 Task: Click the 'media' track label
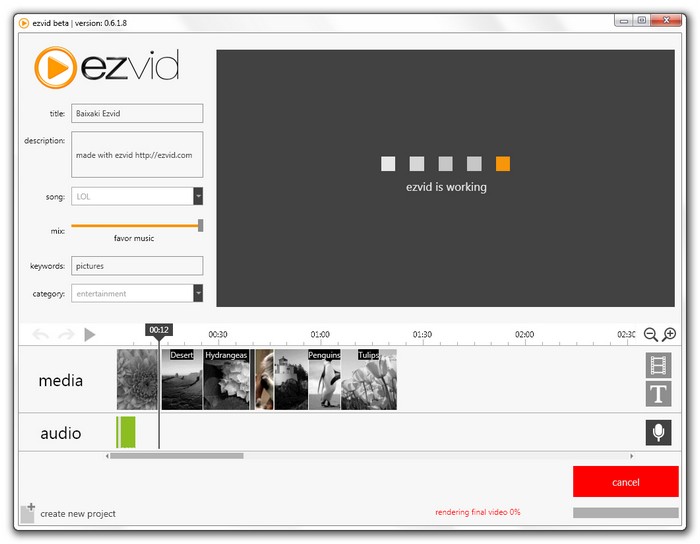coord(61,381)
